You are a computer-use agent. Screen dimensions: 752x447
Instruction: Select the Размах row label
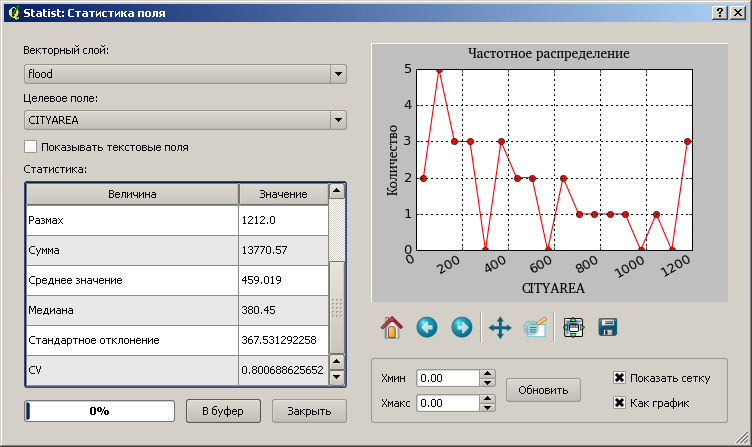[132, 220]
